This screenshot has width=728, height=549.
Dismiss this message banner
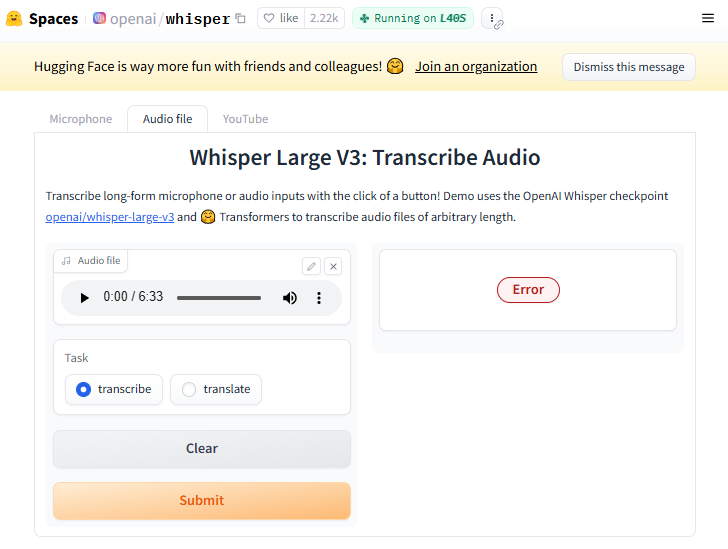629,67
